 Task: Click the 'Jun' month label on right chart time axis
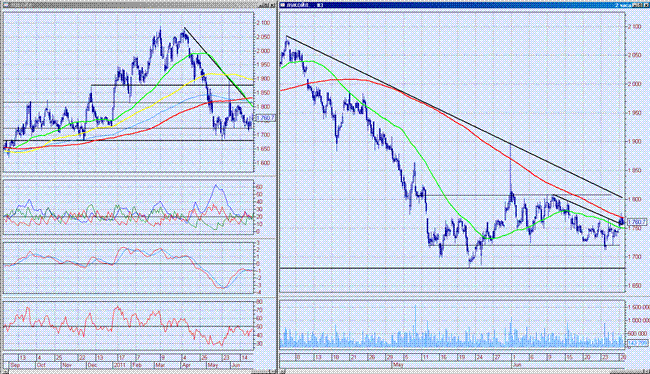(518, 365)
